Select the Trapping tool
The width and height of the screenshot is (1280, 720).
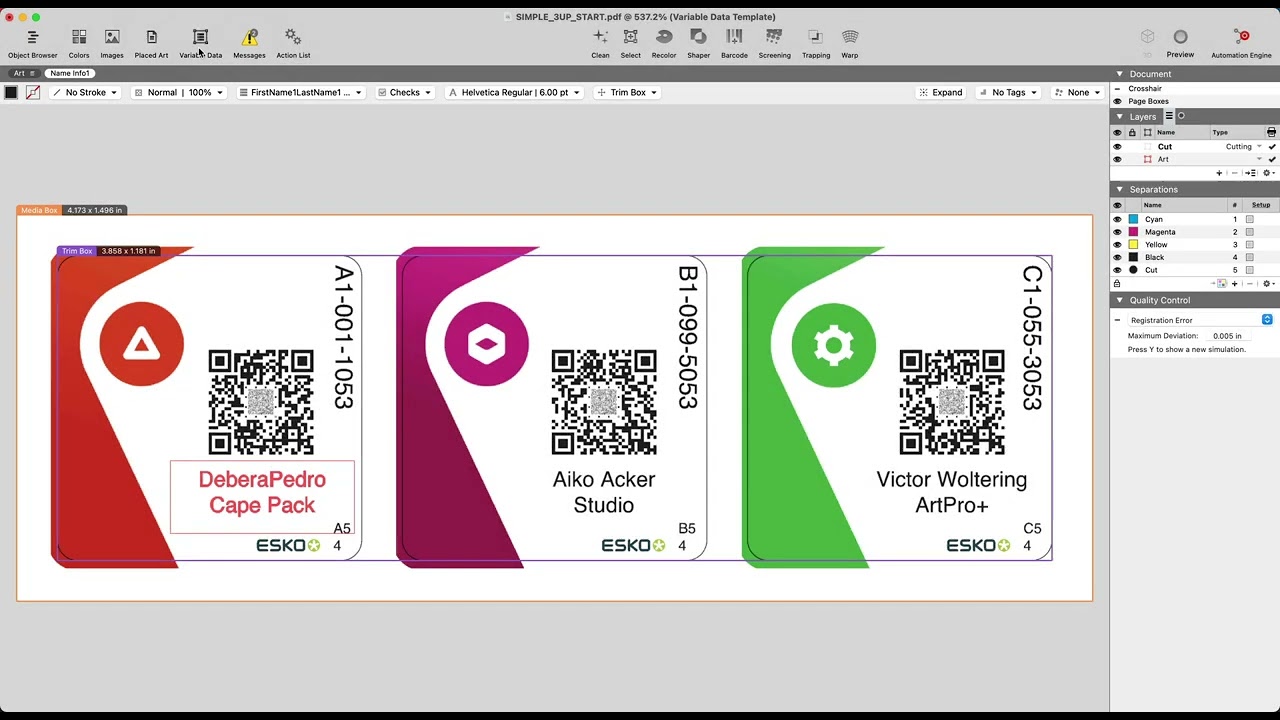(816, 42)
